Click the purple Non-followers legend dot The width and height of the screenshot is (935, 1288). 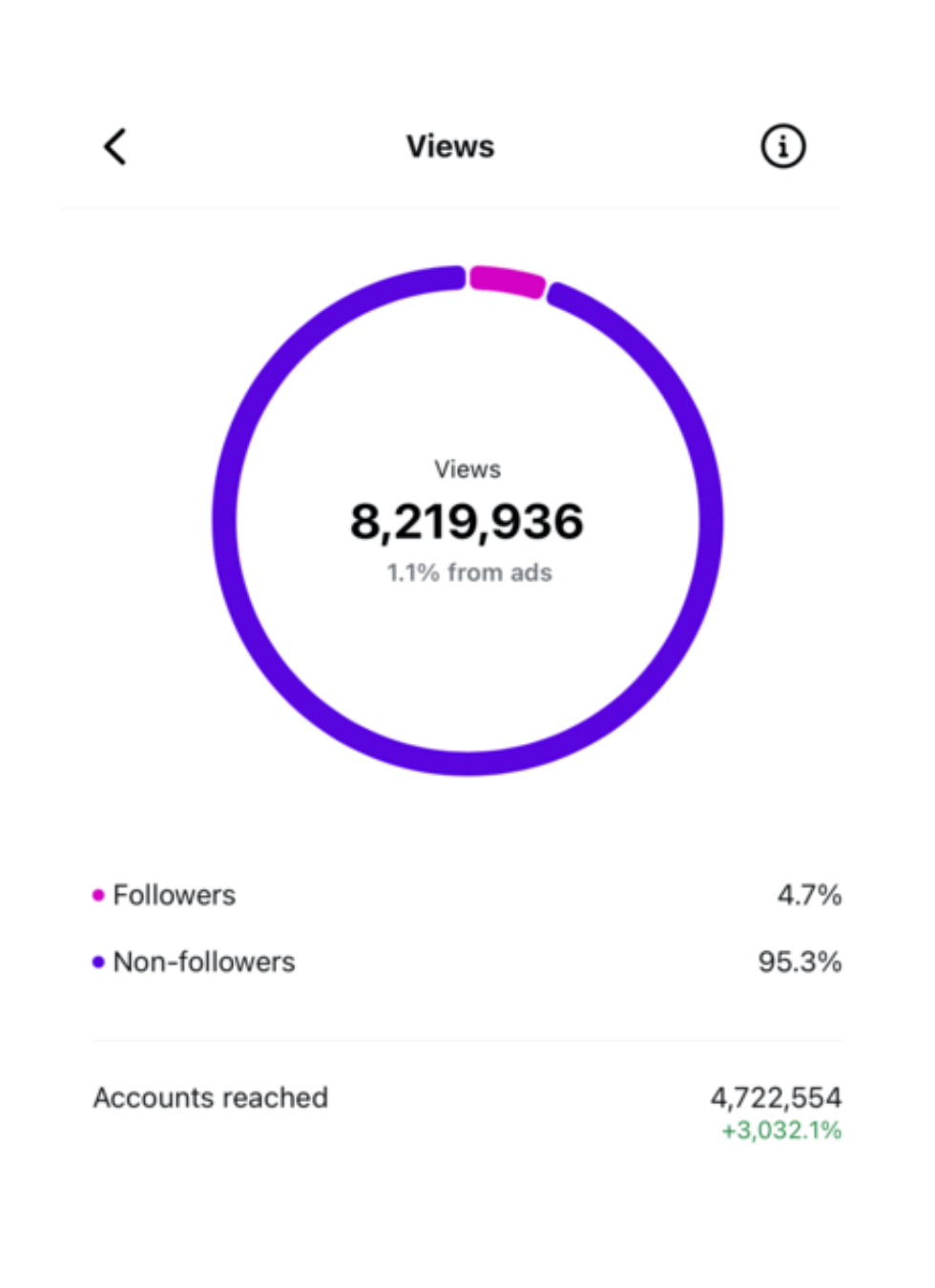[x=97, y=962]
